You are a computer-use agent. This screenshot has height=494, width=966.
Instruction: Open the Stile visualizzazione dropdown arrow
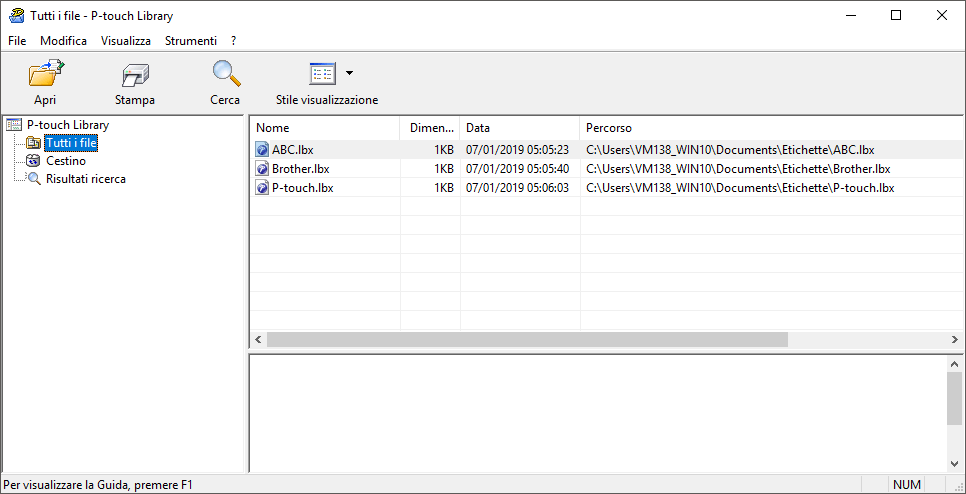point(349,73)
